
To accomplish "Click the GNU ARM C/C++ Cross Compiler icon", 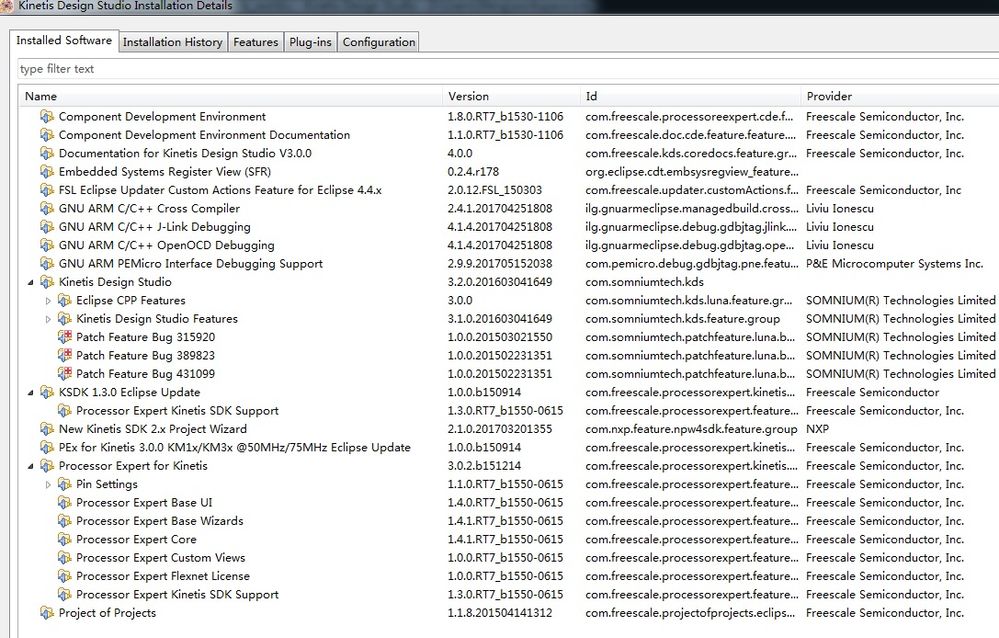I will pyautogui.click(x=47, y=208).
